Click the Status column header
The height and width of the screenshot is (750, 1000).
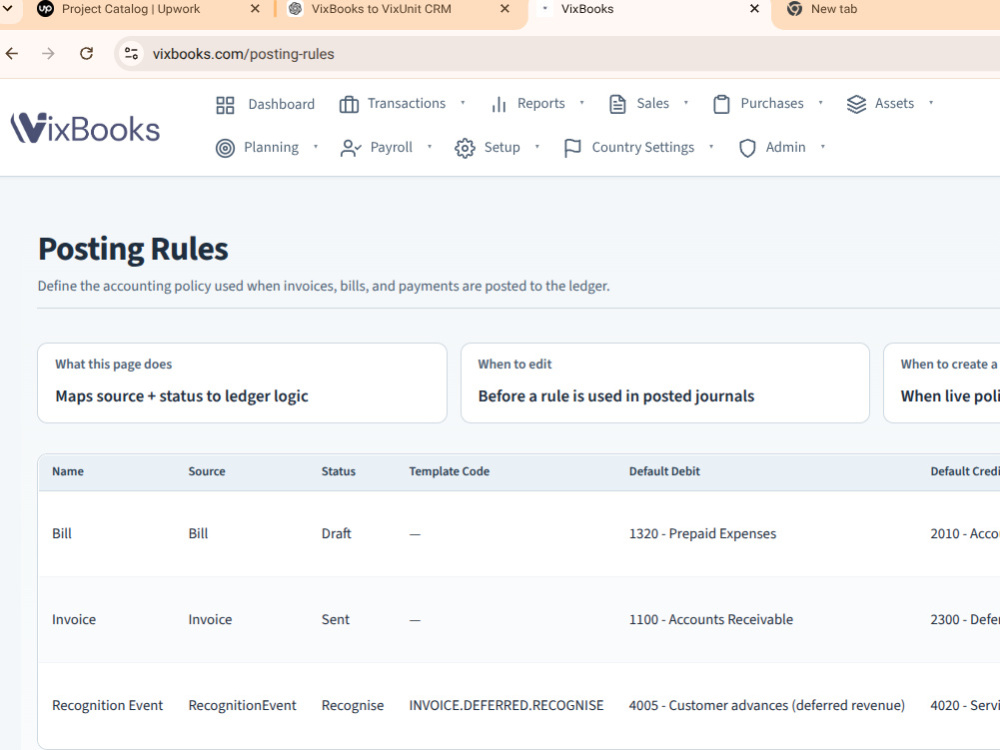point(338,471)
